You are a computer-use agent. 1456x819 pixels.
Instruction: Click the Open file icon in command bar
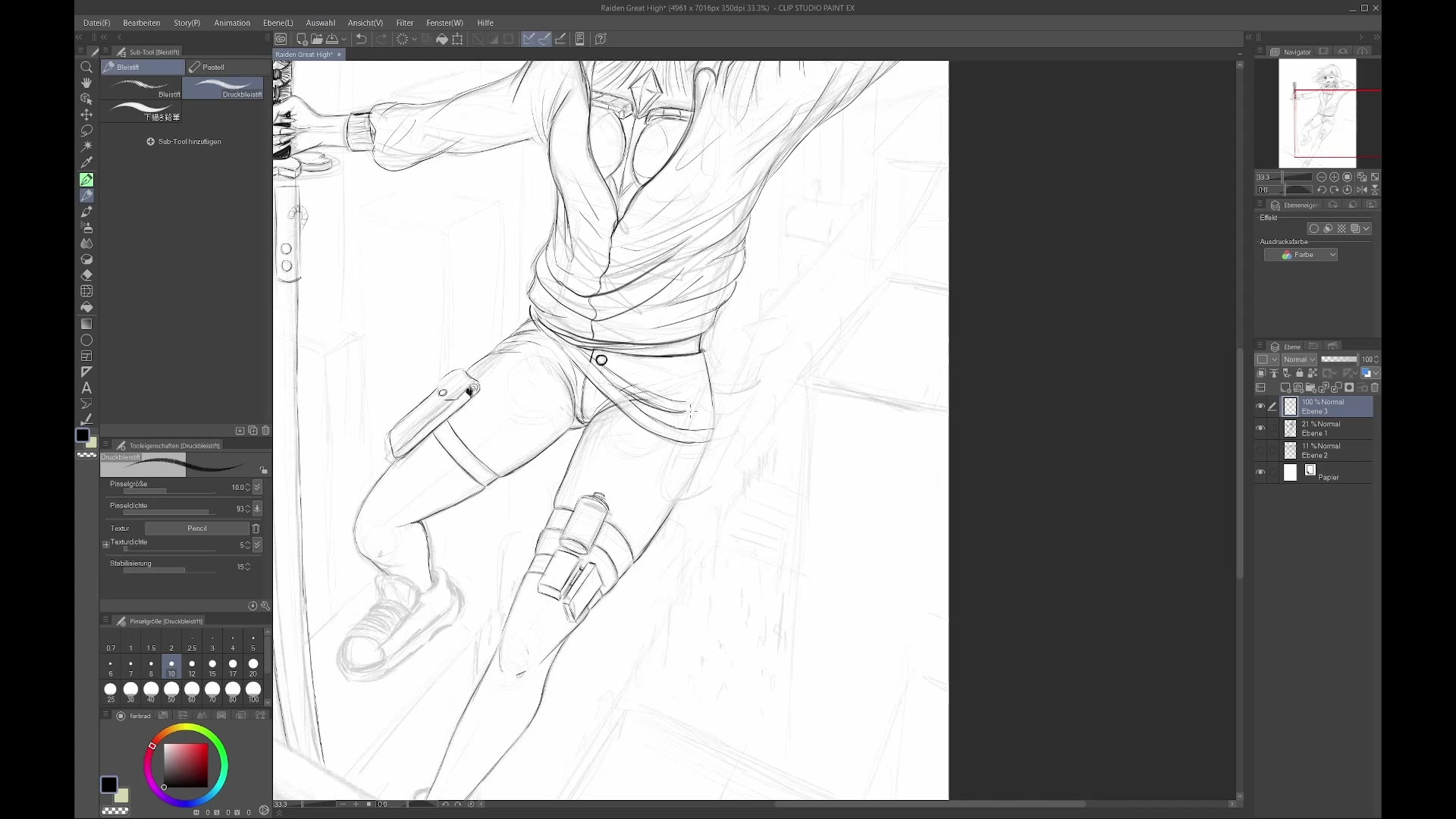[x=316, y=39]
